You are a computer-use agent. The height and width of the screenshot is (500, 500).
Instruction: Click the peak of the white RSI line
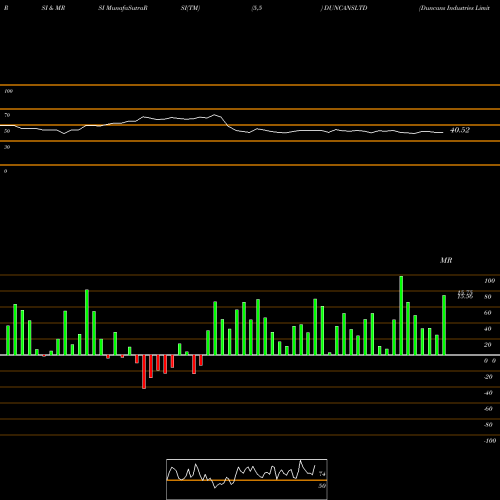pyautogui.click(x=215, y=115)
